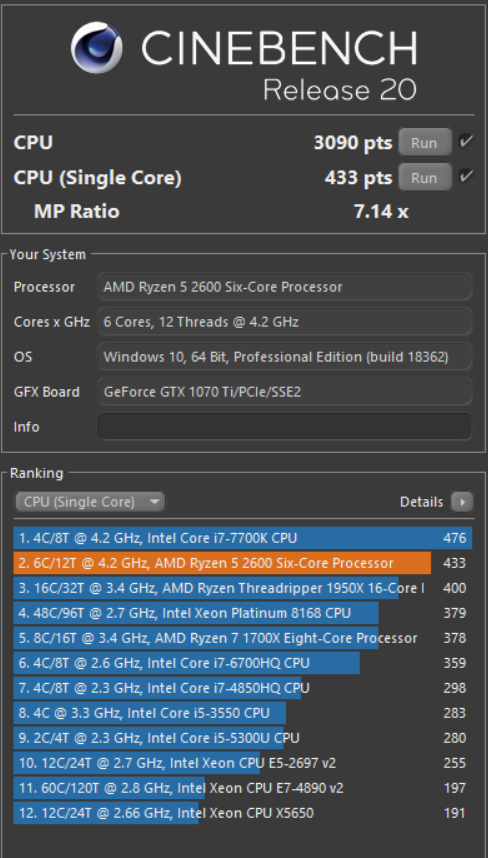Select the OS information field

click(284, 357)
